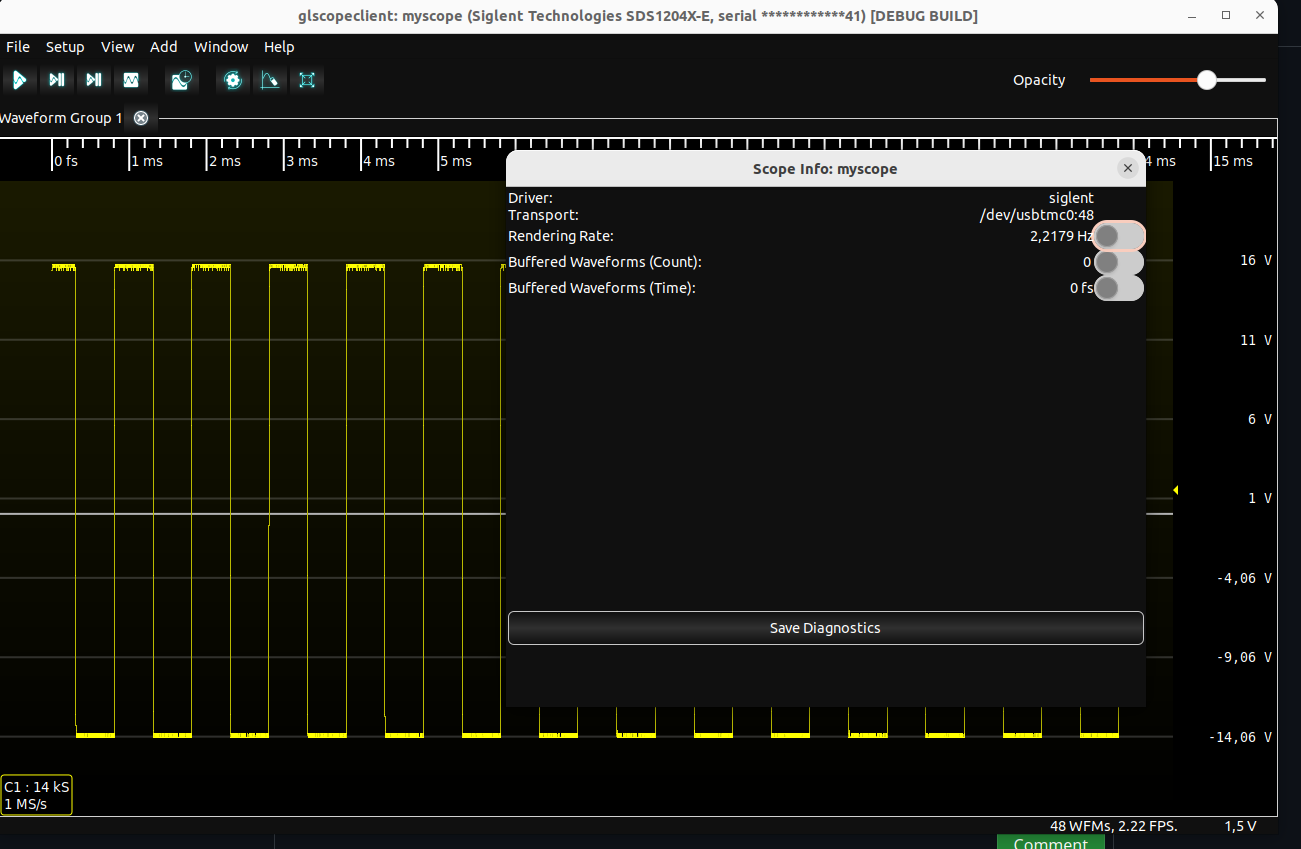
Task: Enter fullscreen mode
Action: [x=307, y=80]
